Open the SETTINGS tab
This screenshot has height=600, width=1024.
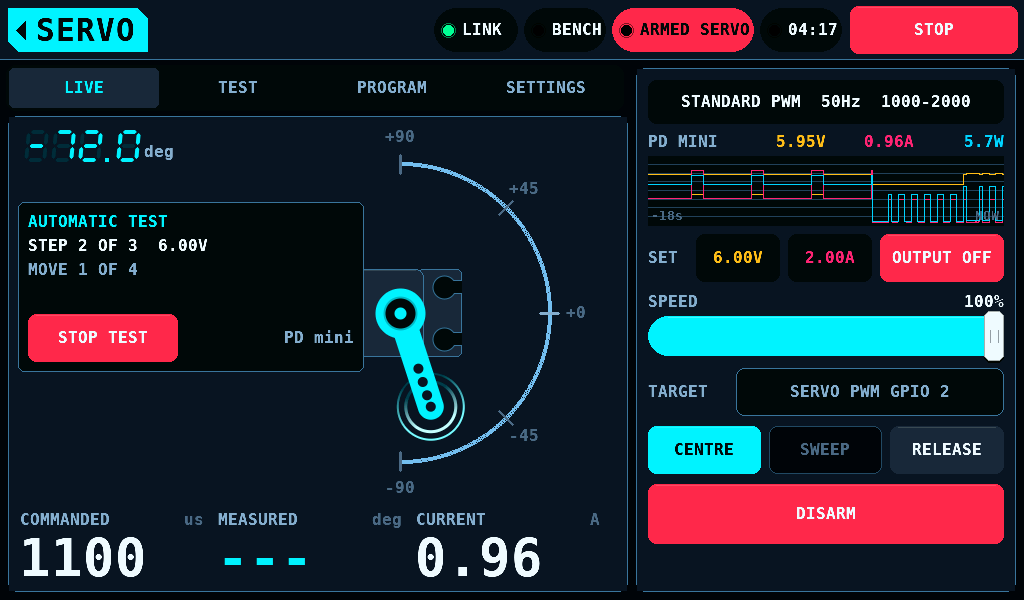545,87
